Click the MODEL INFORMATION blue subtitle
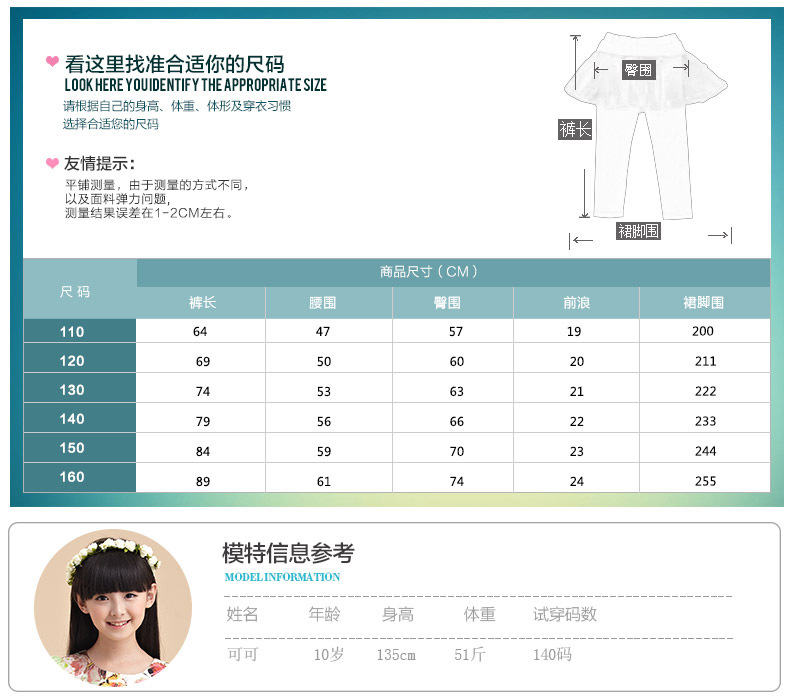790x699 pixels. (282, 577)
